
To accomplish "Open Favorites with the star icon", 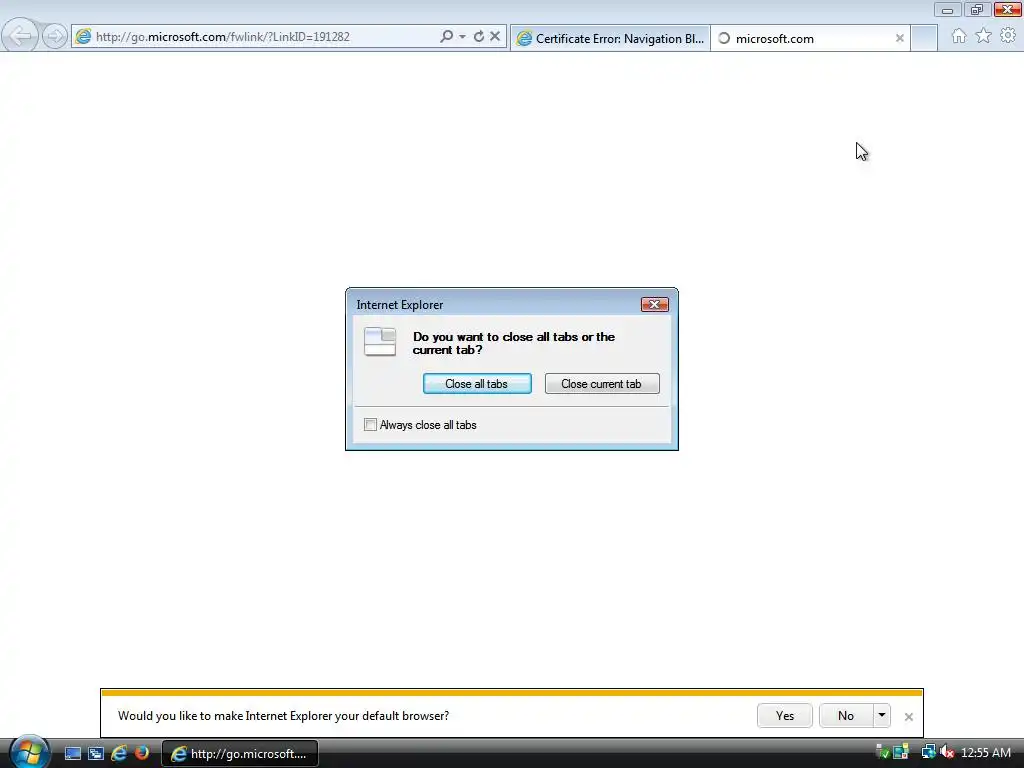I will click(x=984, y=36).
